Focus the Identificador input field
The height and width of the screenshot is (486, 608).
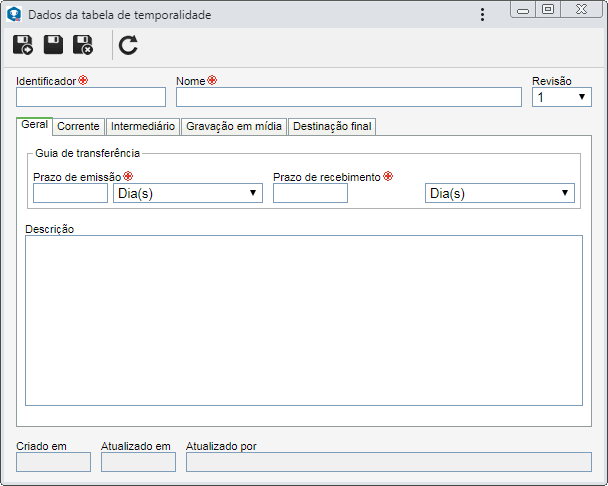coord(91,97)
